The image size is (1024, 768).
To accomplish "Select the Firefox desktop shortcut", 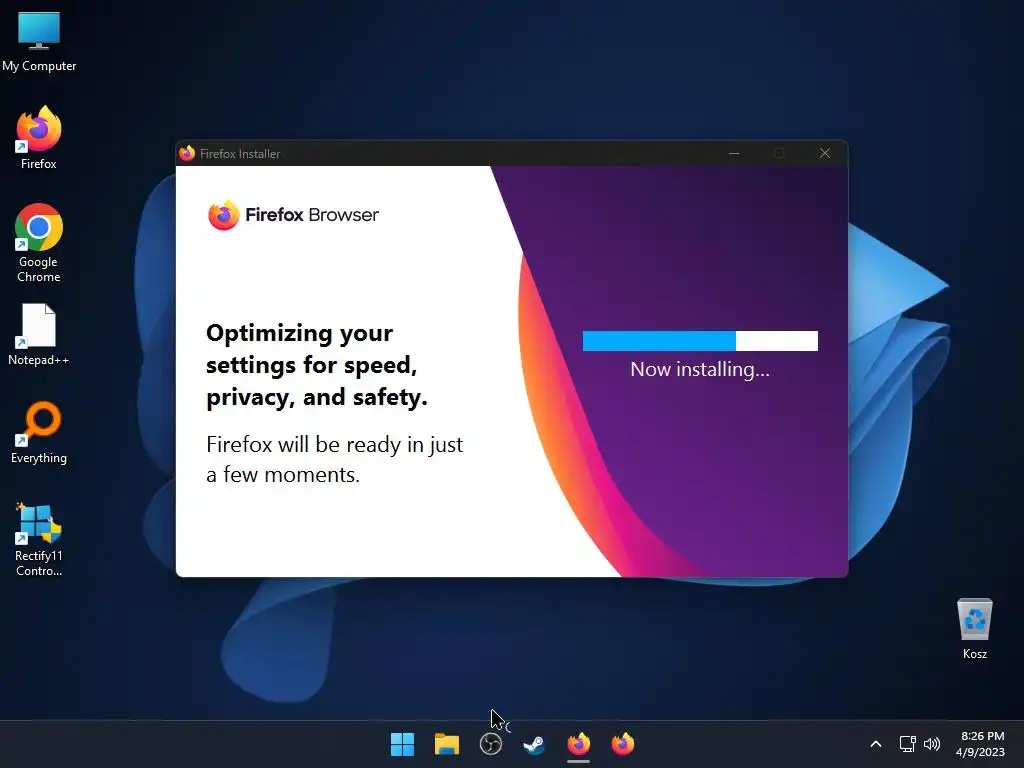I will [39, 138].
